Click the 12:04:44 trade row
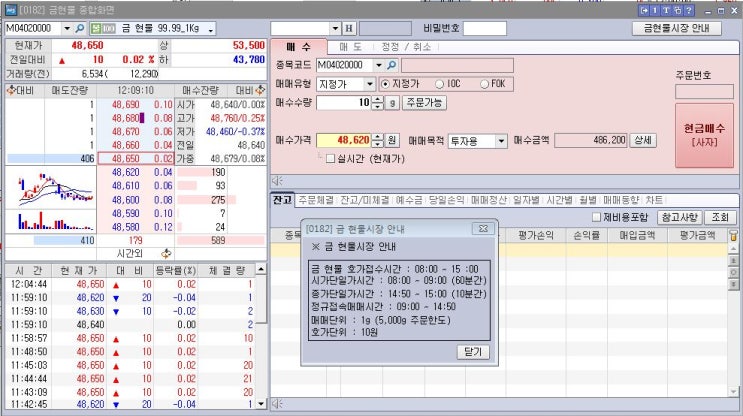The width and height of the screenshot is (743, 416). point(131,284)
